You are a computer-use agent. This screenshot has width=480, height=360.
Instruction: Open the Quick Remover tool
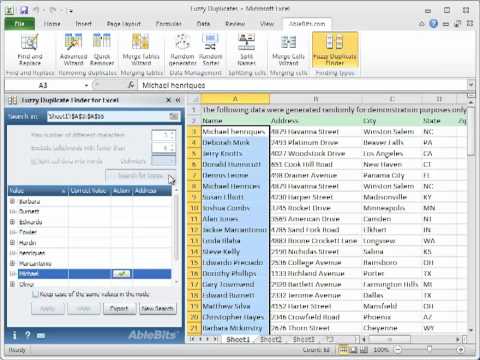102,50
